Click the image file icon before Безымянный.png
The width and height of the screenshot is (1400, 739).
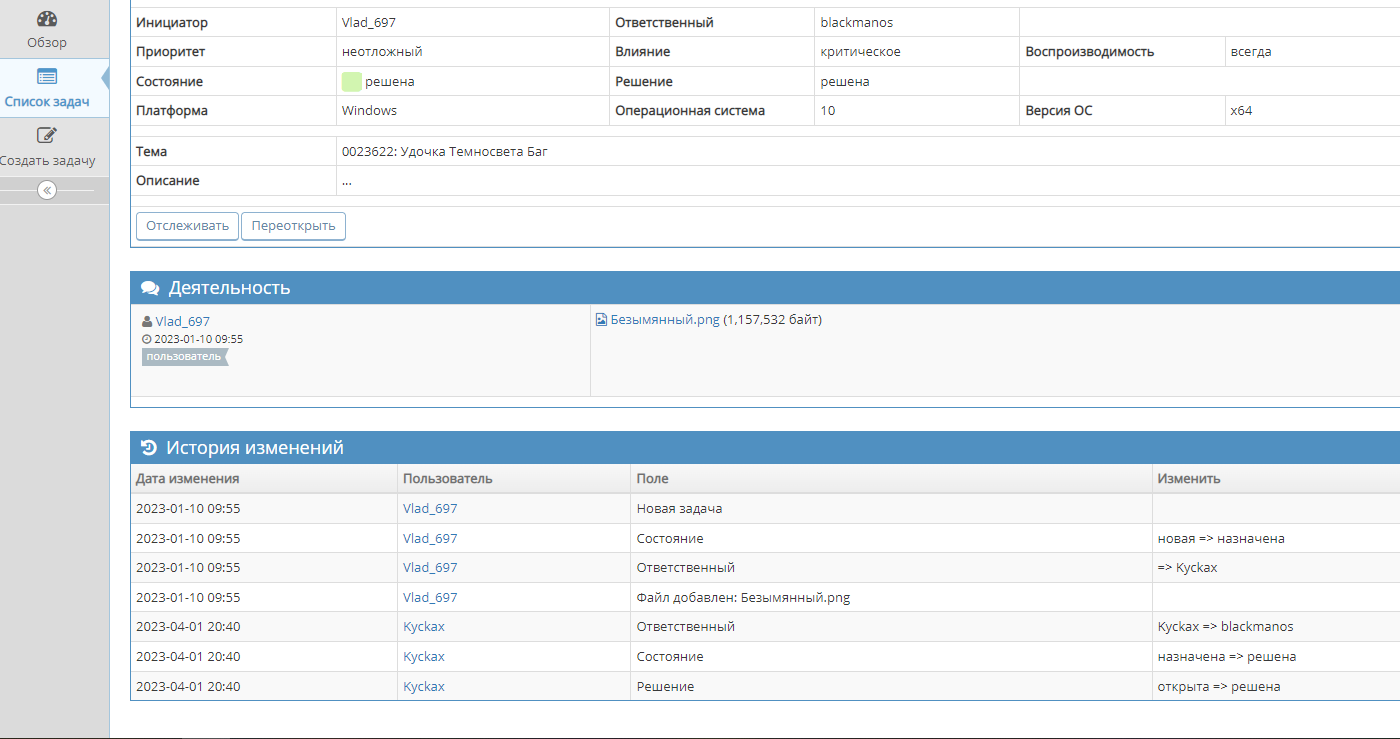tap(601, 320)
